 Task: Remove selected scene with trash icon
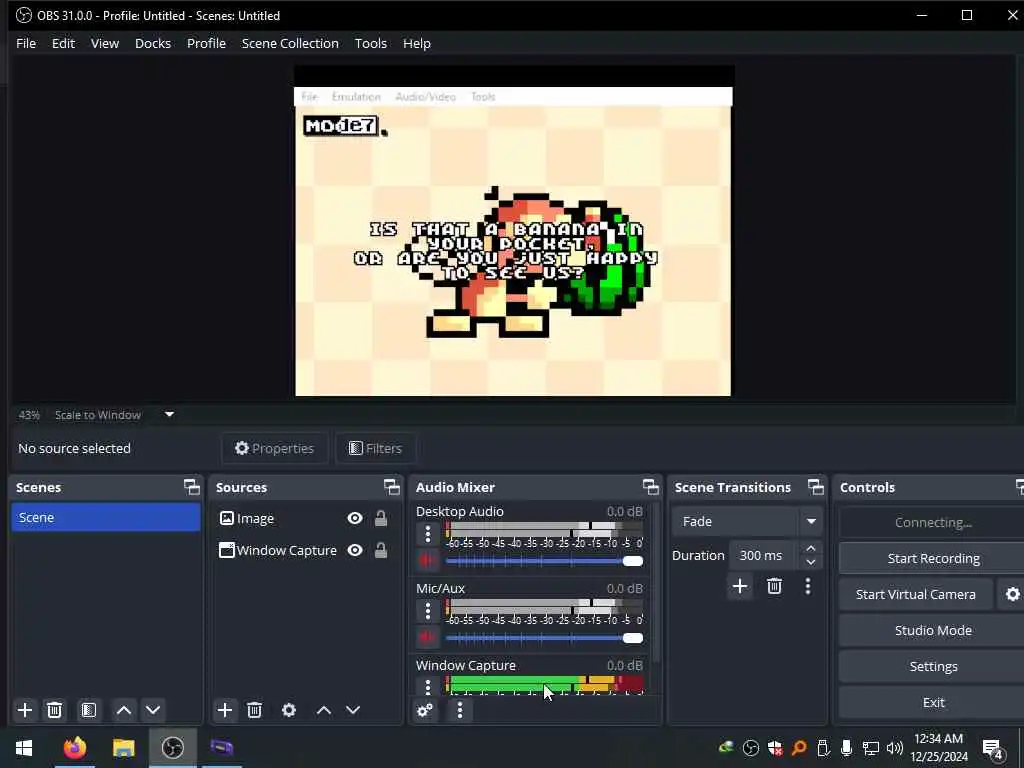(x=55, y=710)
